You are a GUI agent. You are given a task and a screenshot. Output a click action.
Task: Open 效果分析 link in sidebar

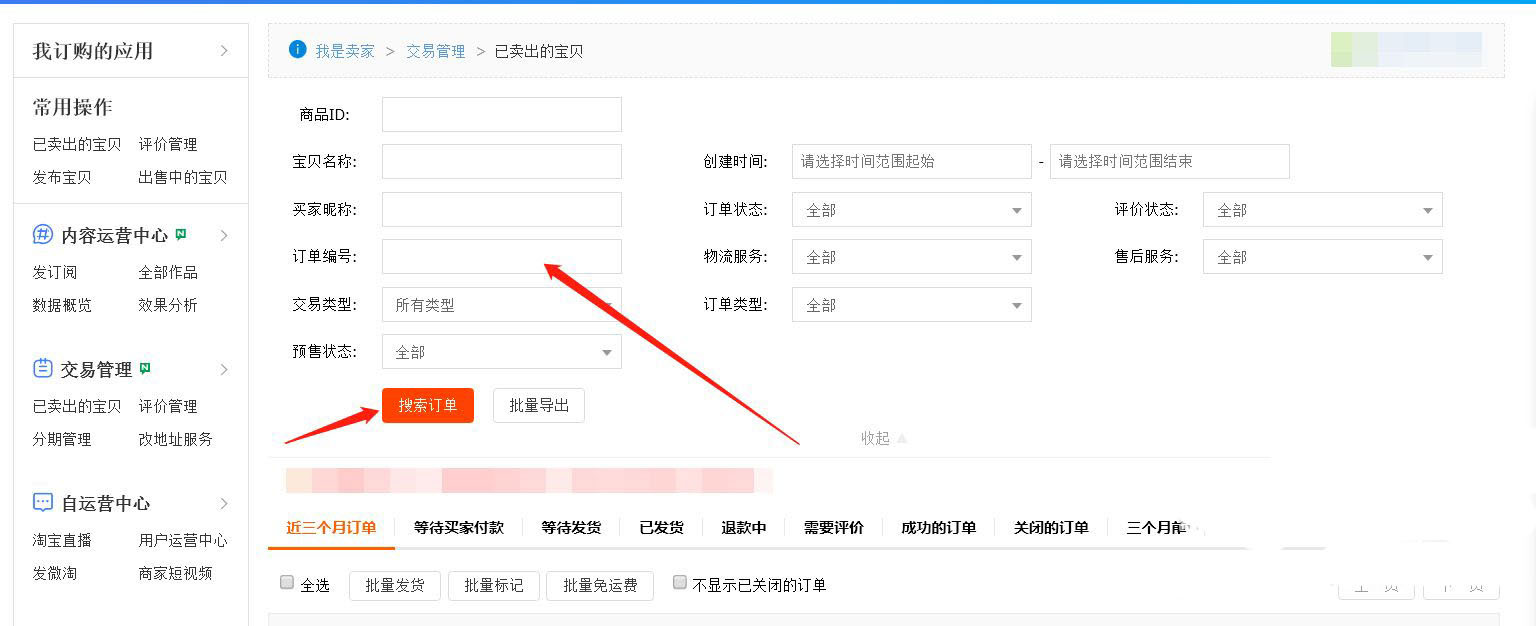[168, 305]
